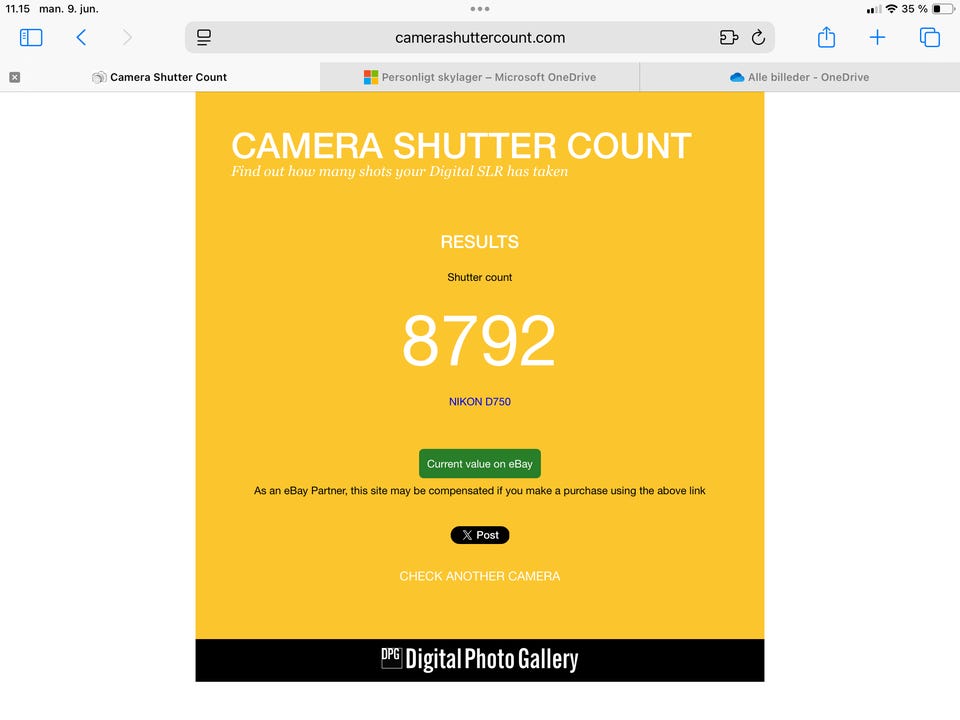Click the extensions icon in address bar
This screenshot has width=960, height=720.
point(729,37)
